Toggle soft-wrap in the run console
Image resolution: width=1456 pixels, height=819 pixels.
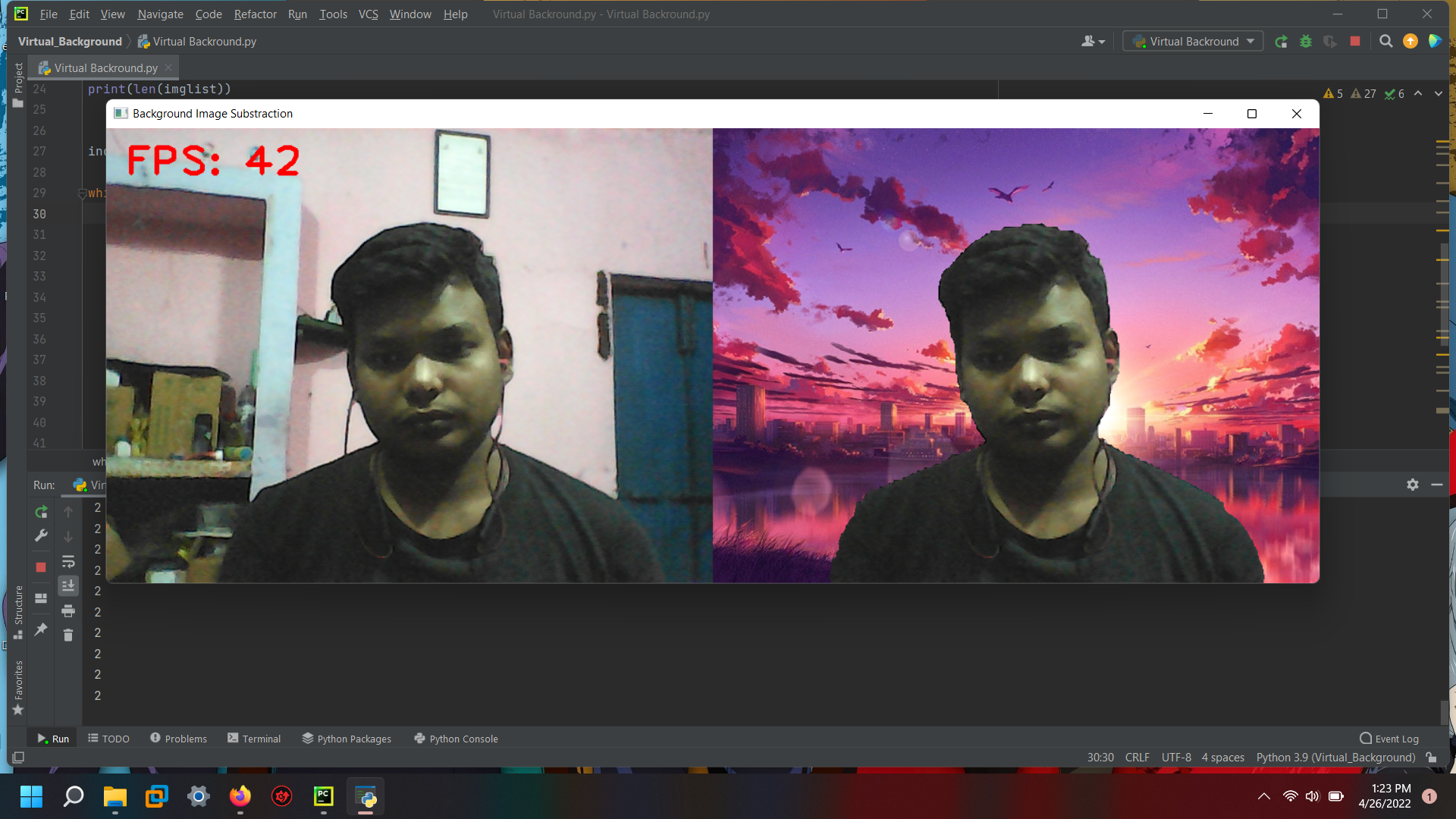(68, 561)
